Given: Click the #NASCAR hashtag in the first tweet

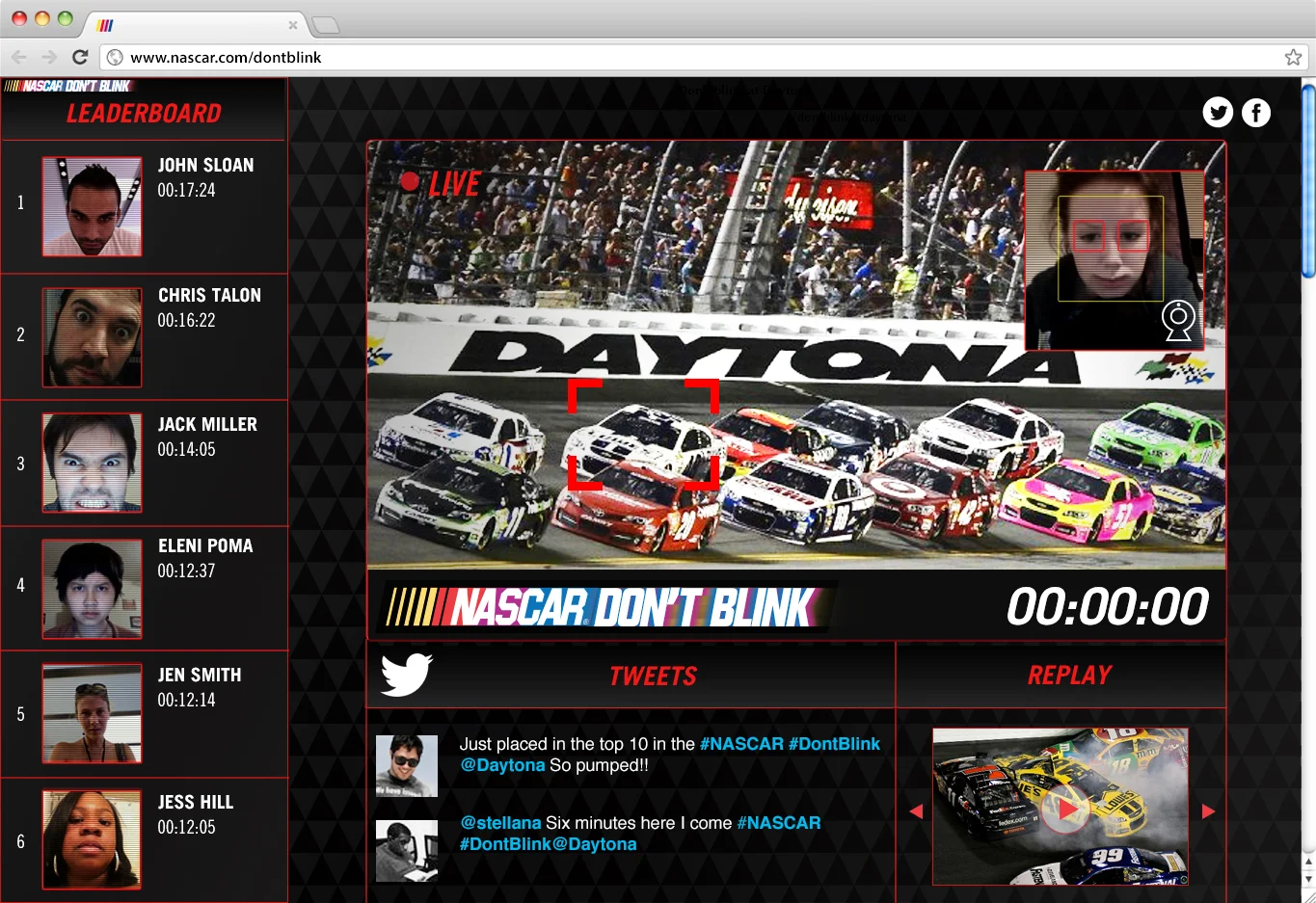Looking at the screenshot, I should [x=741, y=744].
